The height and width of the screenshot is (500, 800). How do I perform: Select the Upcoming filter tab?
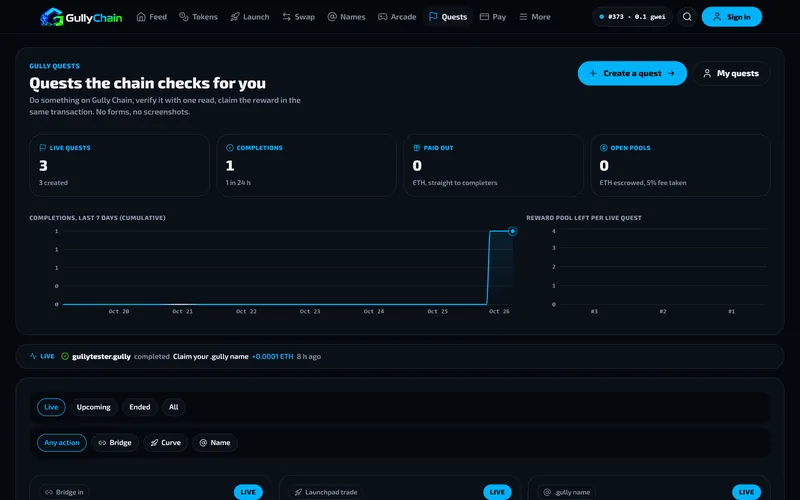[x=93, y=407]
